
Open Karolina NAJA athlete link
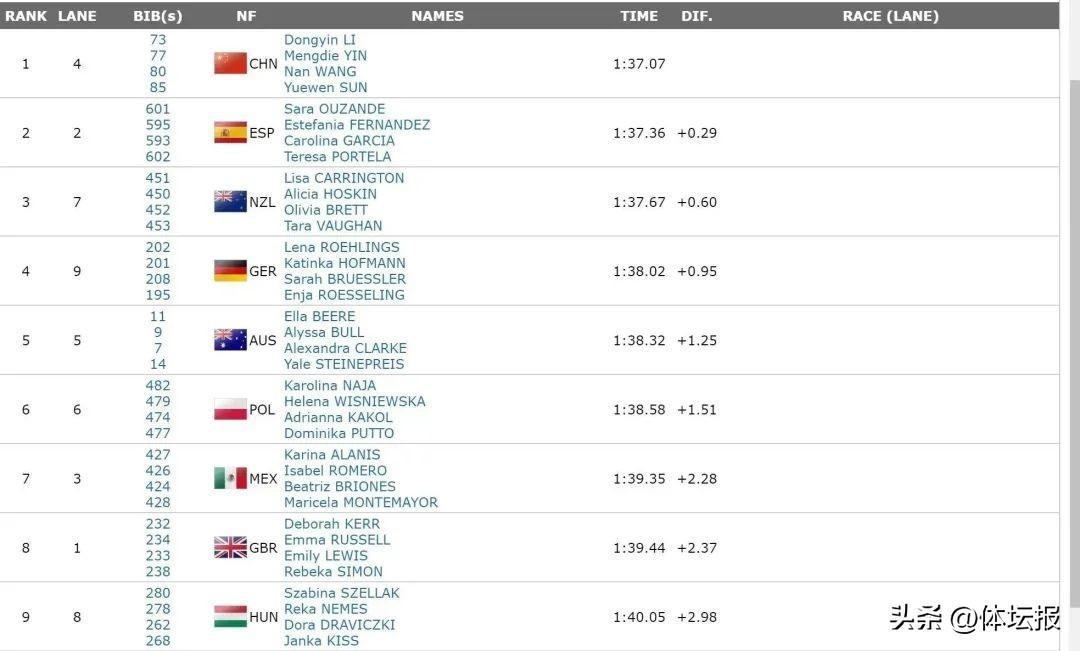tap(330, 386)
